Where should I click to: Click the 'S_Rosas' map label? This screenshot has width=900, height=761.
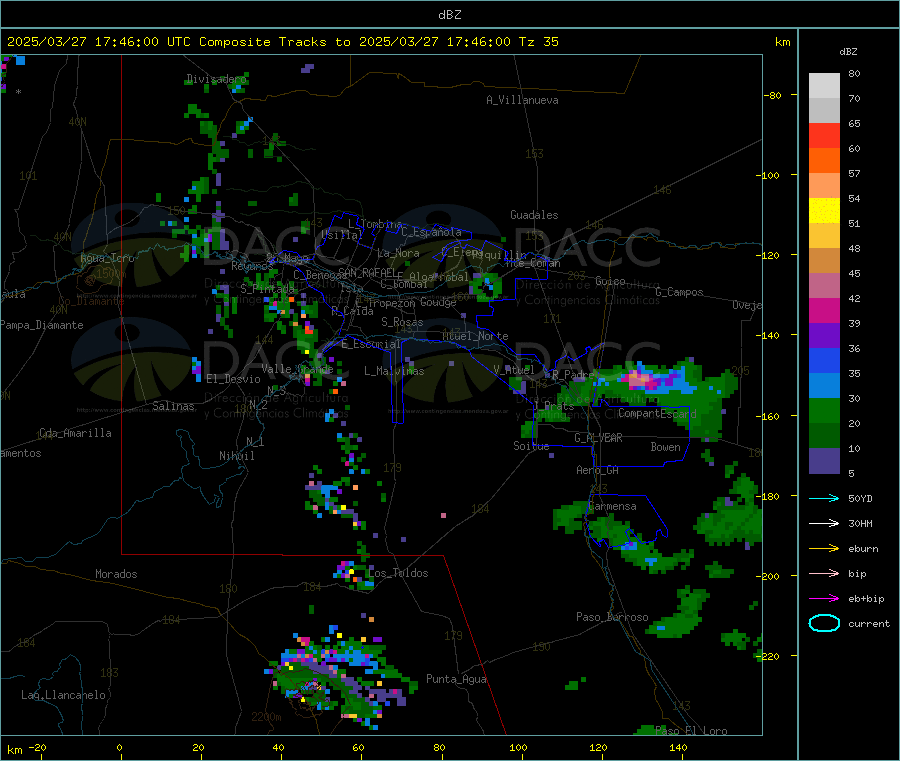coord(402,322)
